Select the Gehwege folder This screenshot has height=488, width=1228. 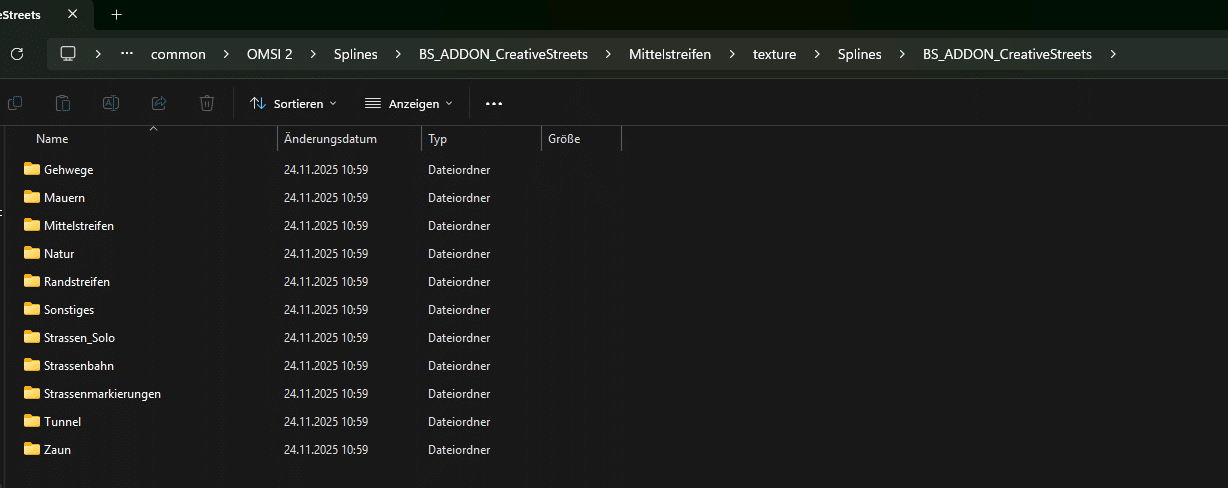68,170
